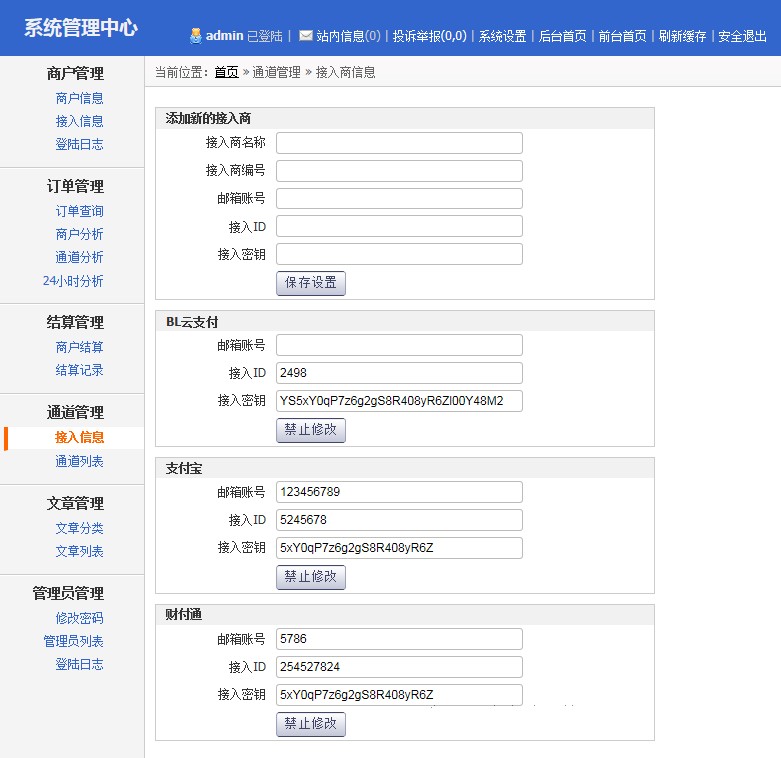Click 刷新缓存 in header
The image size is (781, 758).
(682, 36)
